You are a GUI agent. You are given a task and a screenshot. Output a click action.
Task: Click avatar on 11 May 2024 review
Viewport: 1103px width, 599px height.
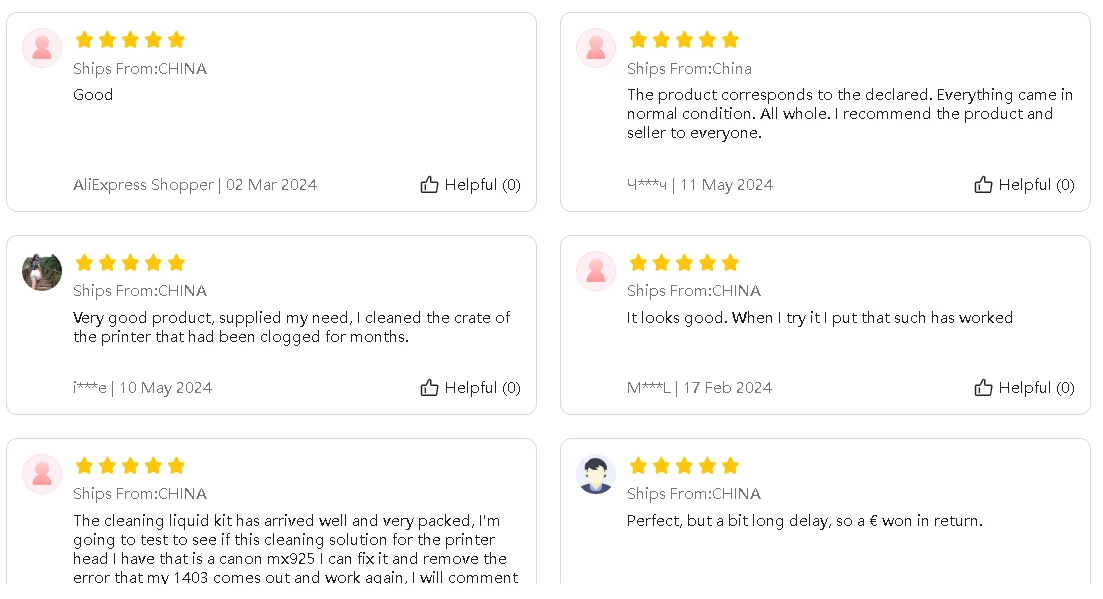596,48
